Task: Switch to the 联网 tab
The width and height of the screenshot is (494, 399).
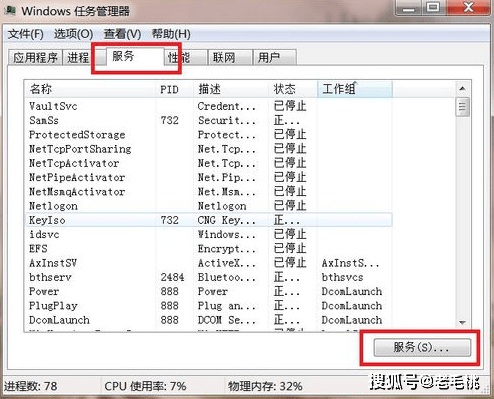Action: pos(230,58)
